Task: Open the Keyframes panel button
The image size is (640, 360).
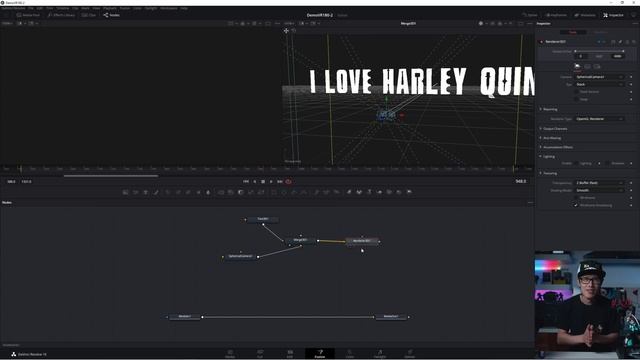Action: (x=556, y=15)
